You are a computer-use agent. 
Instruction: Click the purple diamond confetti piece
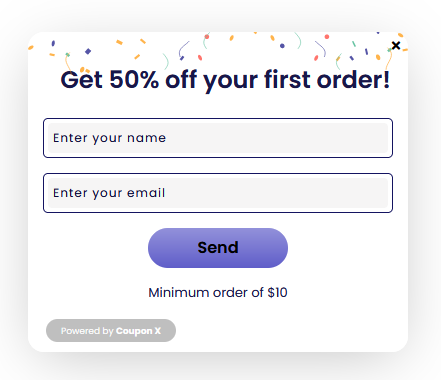88,51
